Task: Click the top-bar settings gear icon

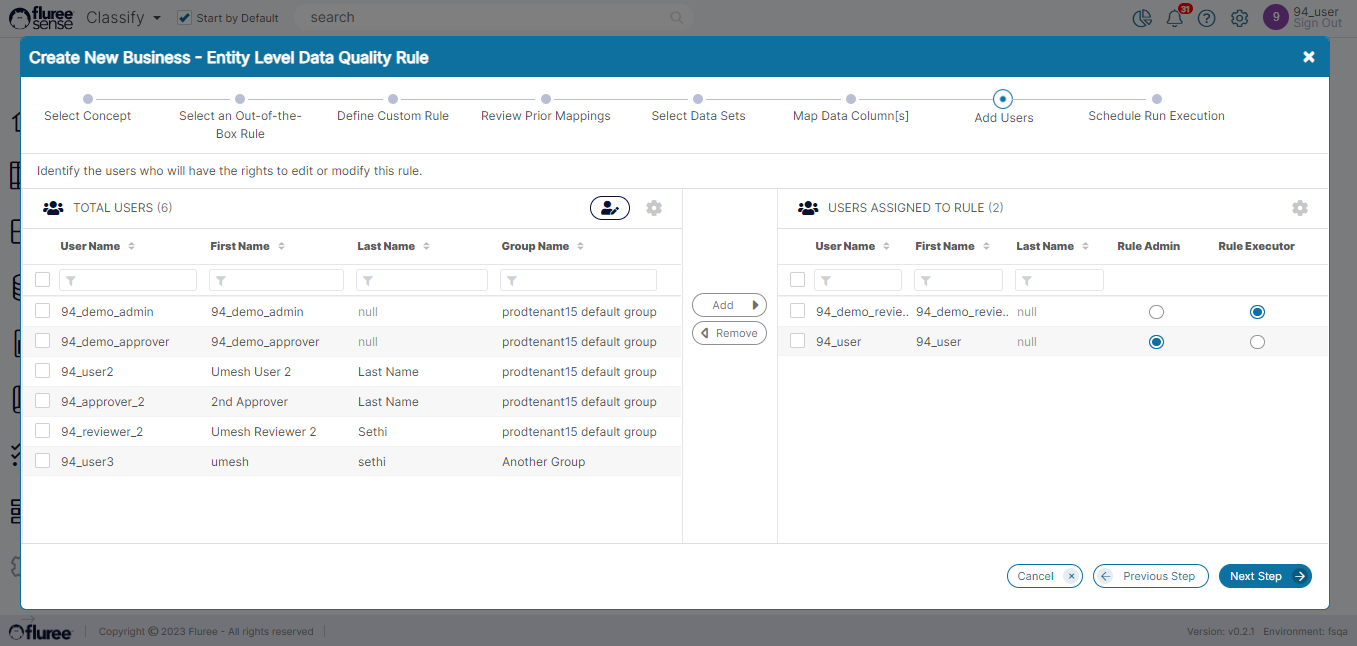Action: (1239, 18)
